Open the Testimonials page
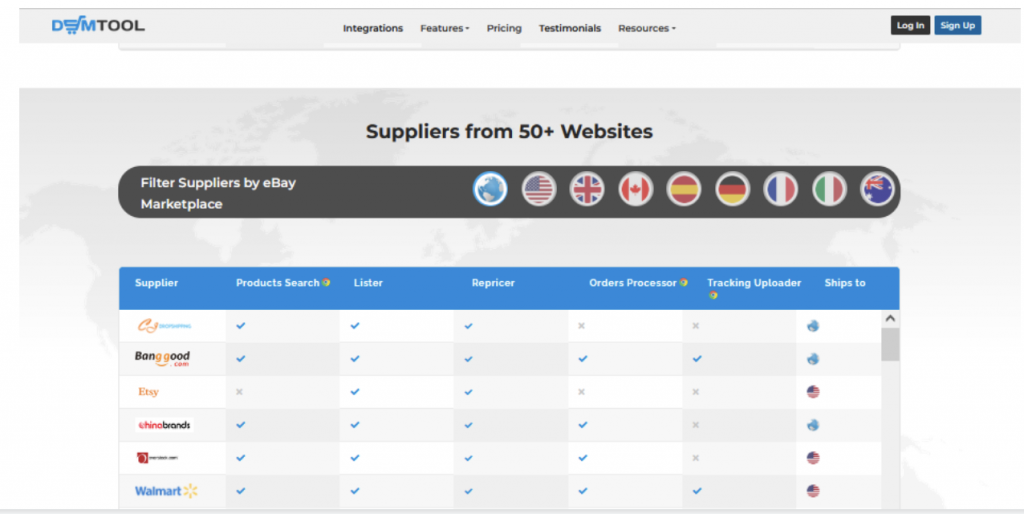The image size is (1024, 514). point(569,28)
